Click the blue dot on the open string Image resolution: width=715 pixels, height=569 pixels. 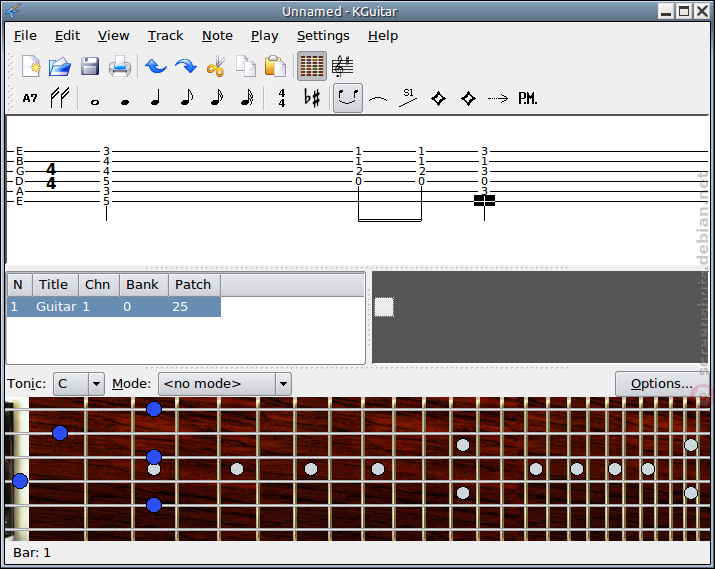tap(20, 481)
